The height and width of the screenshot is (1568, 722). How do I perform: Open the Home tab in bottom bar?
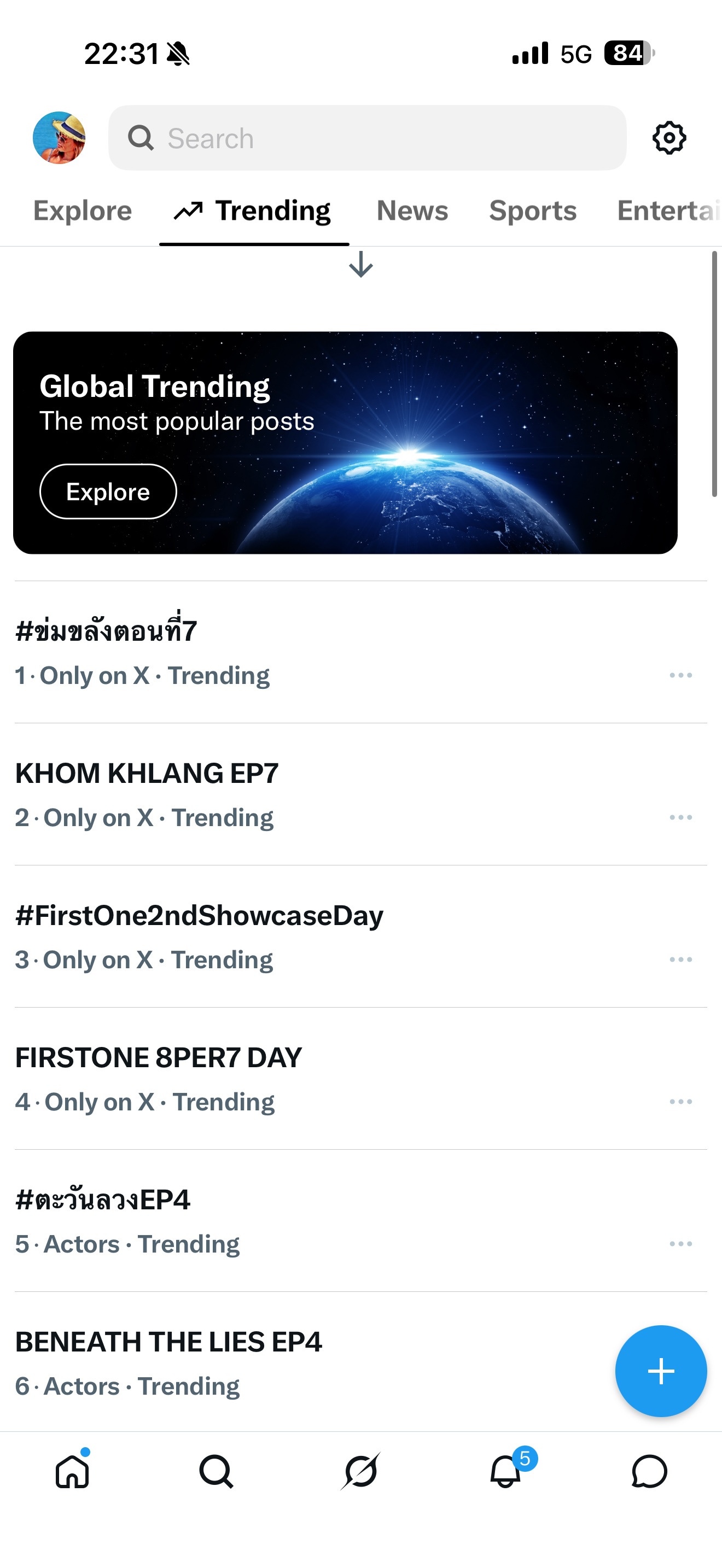[72, 1471]
